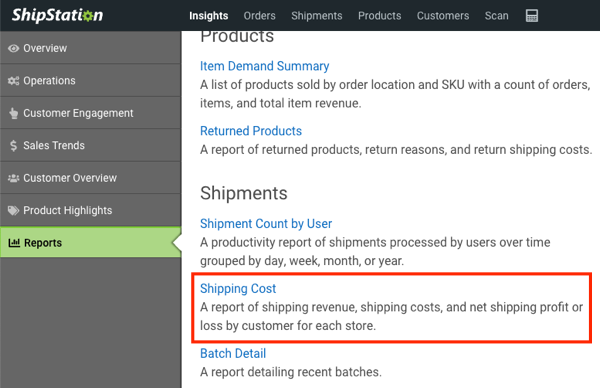Open Operations in the sidebar
The image size is (600, 388).
click(x=91, y=80)
